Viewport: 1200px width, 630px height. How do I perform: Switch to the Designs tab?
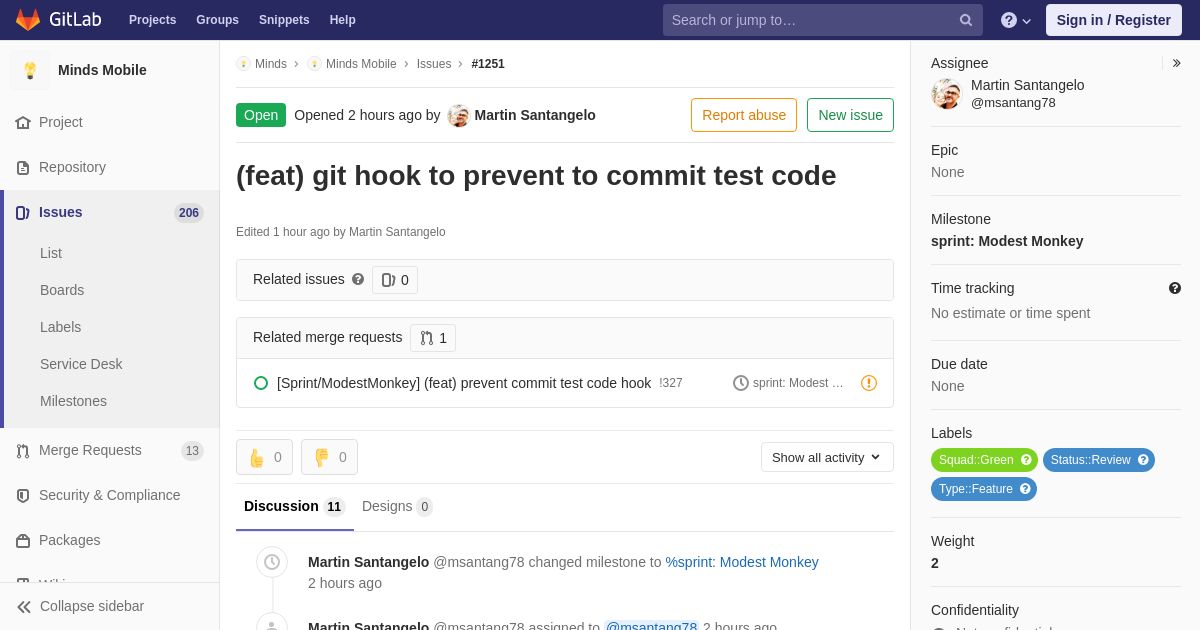click(397, 507)
